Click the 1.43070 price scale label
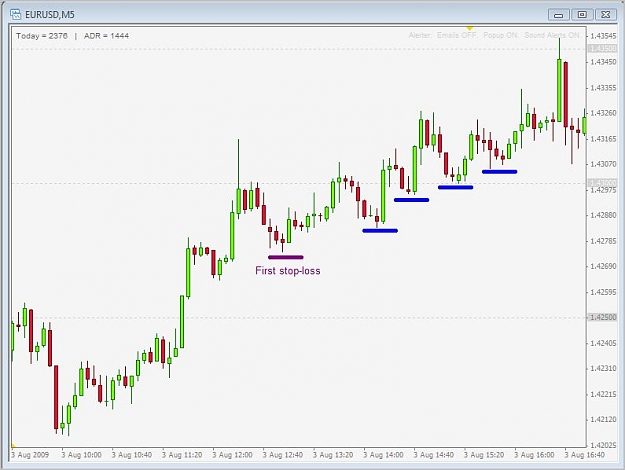Viewport: 625px width, 470px height. coord(603,164)
